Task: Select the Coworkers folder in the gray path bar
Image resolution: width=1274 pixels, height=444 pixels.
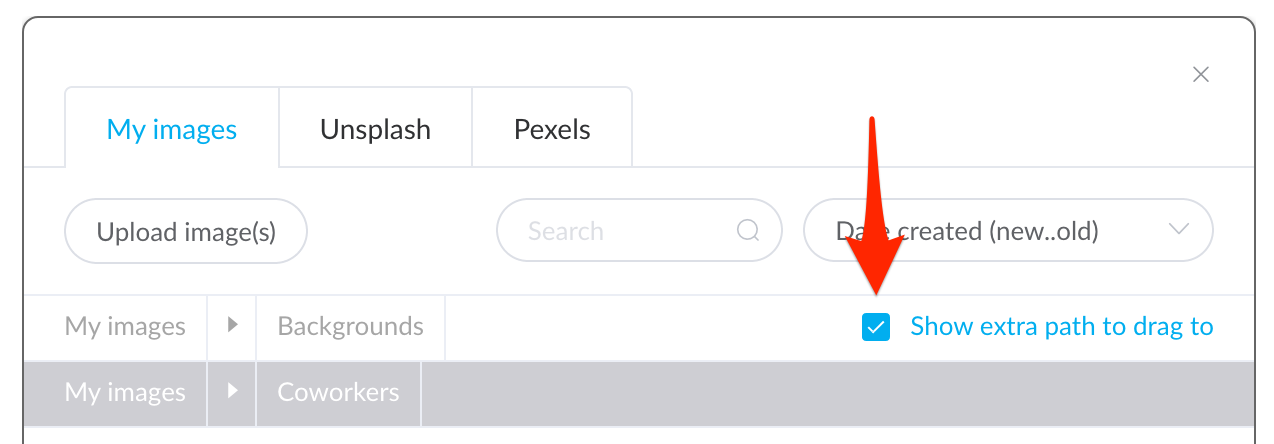Action: click(338, 392)
